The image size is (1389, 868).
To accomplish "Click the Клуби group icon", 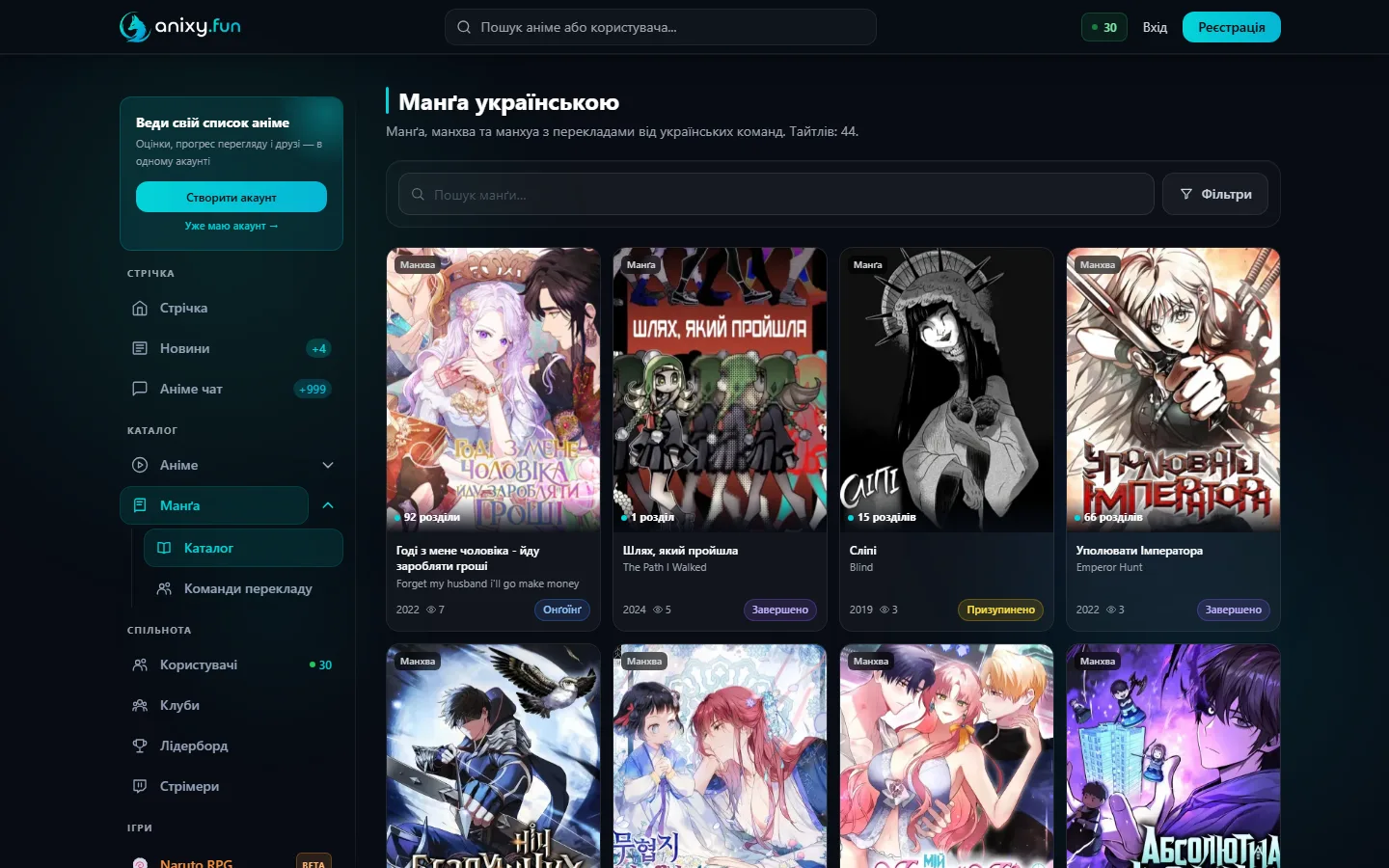I will [140, 705].
